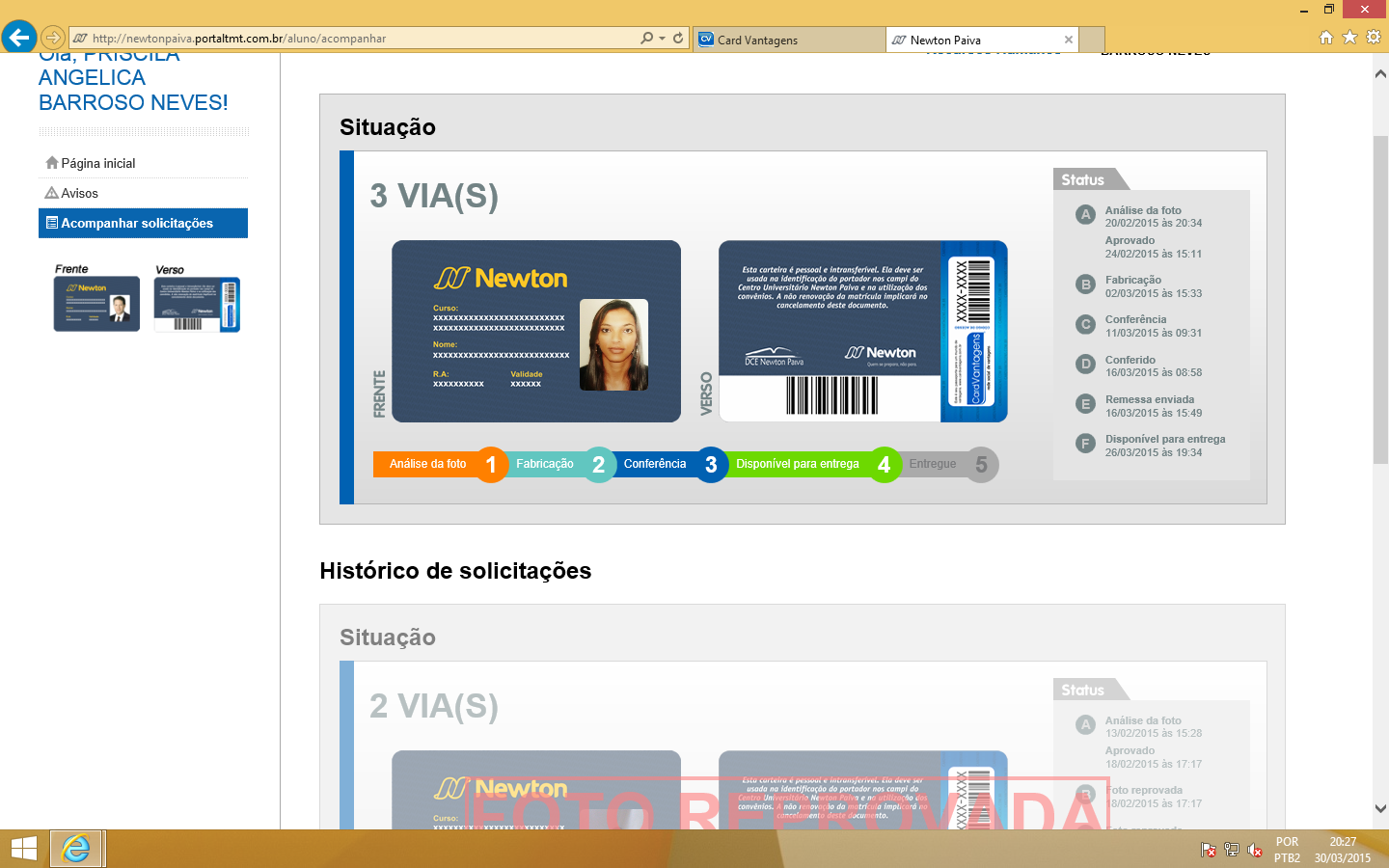Click Internet Explorer icon in taskbar

click(76, 849)
